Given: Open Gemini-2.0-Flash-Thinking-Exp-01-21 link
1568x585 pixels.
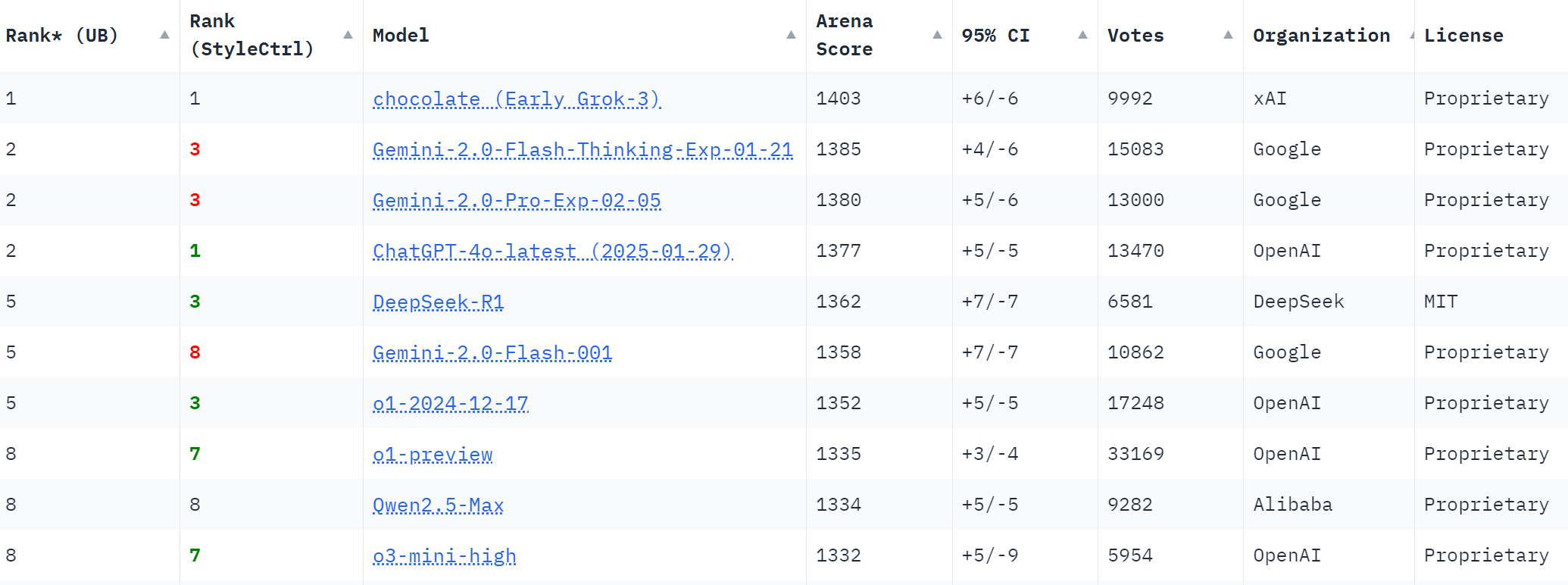Looking at the screenshot, I should 583,150.
